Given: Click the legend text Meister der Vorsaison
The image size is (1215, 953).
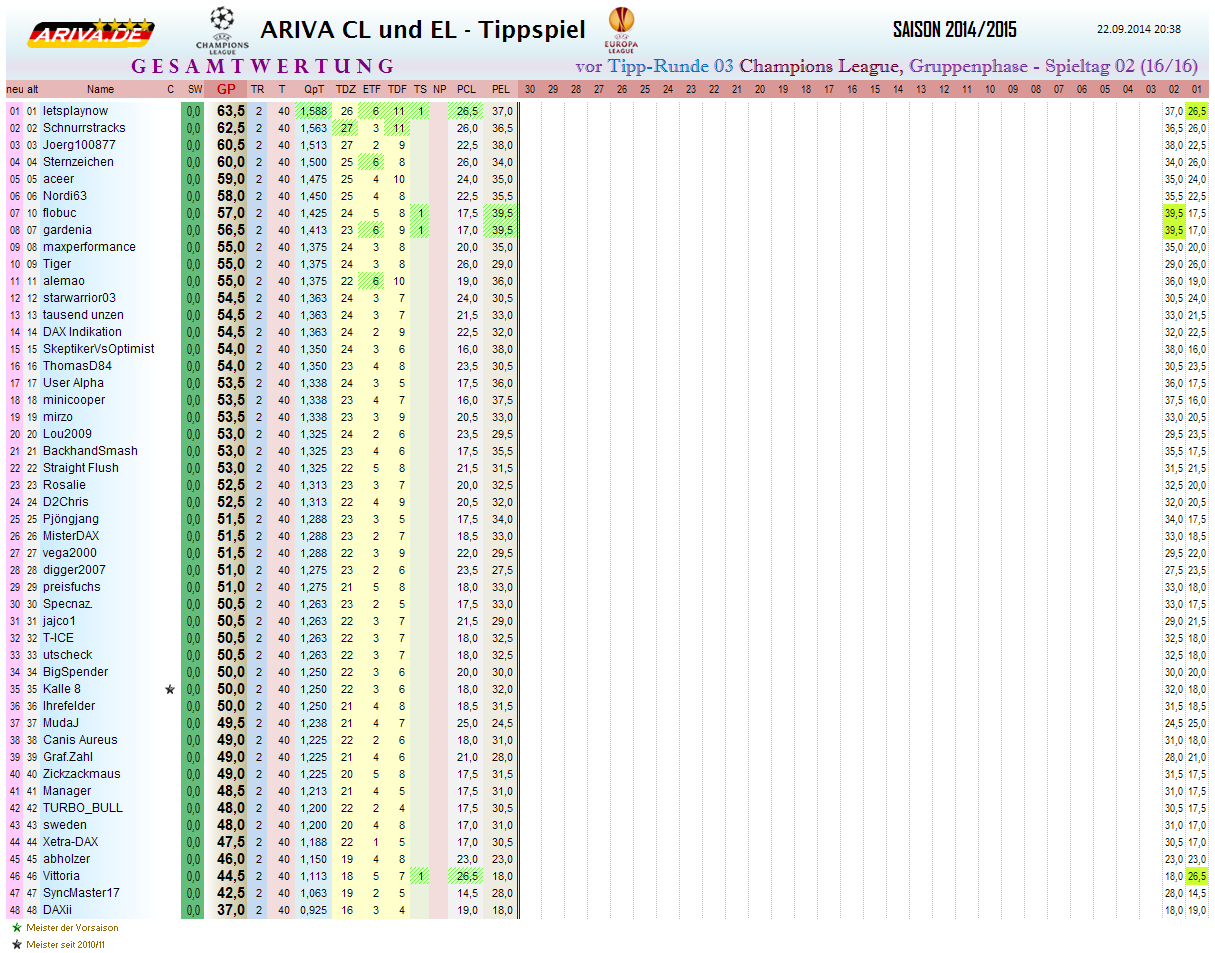Looking at the screenshot, I should [x=72, y=928].
